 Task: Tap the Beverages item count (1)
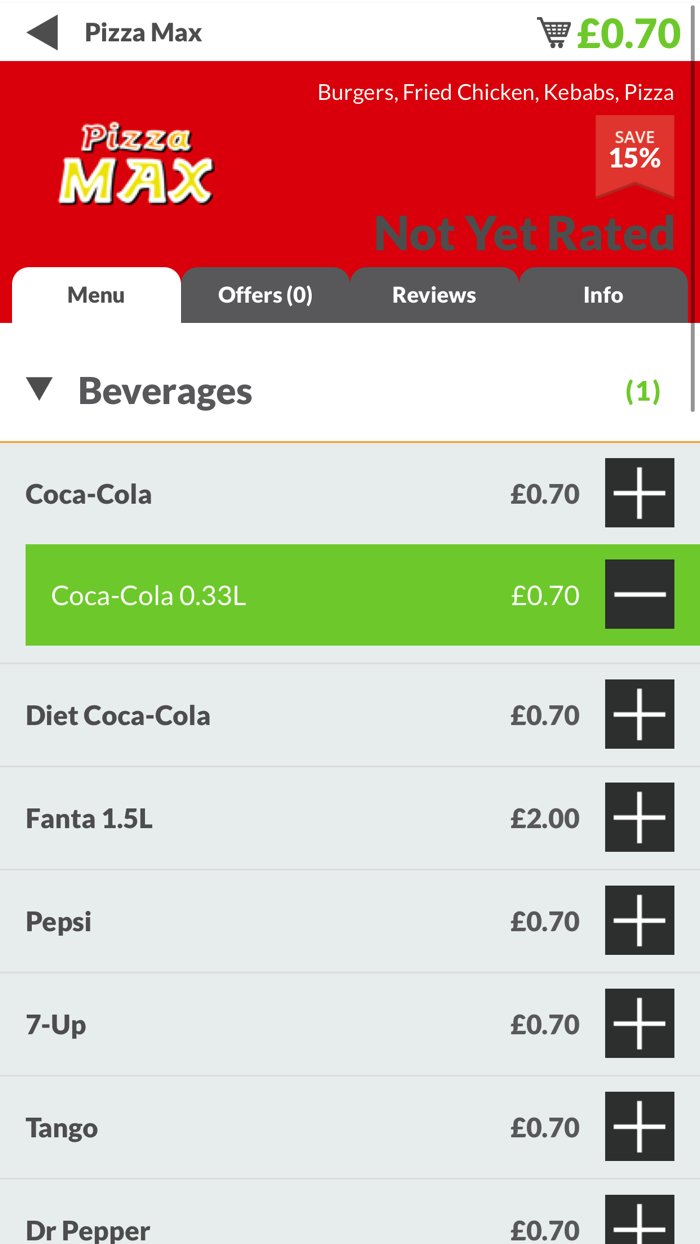(643, 391)
